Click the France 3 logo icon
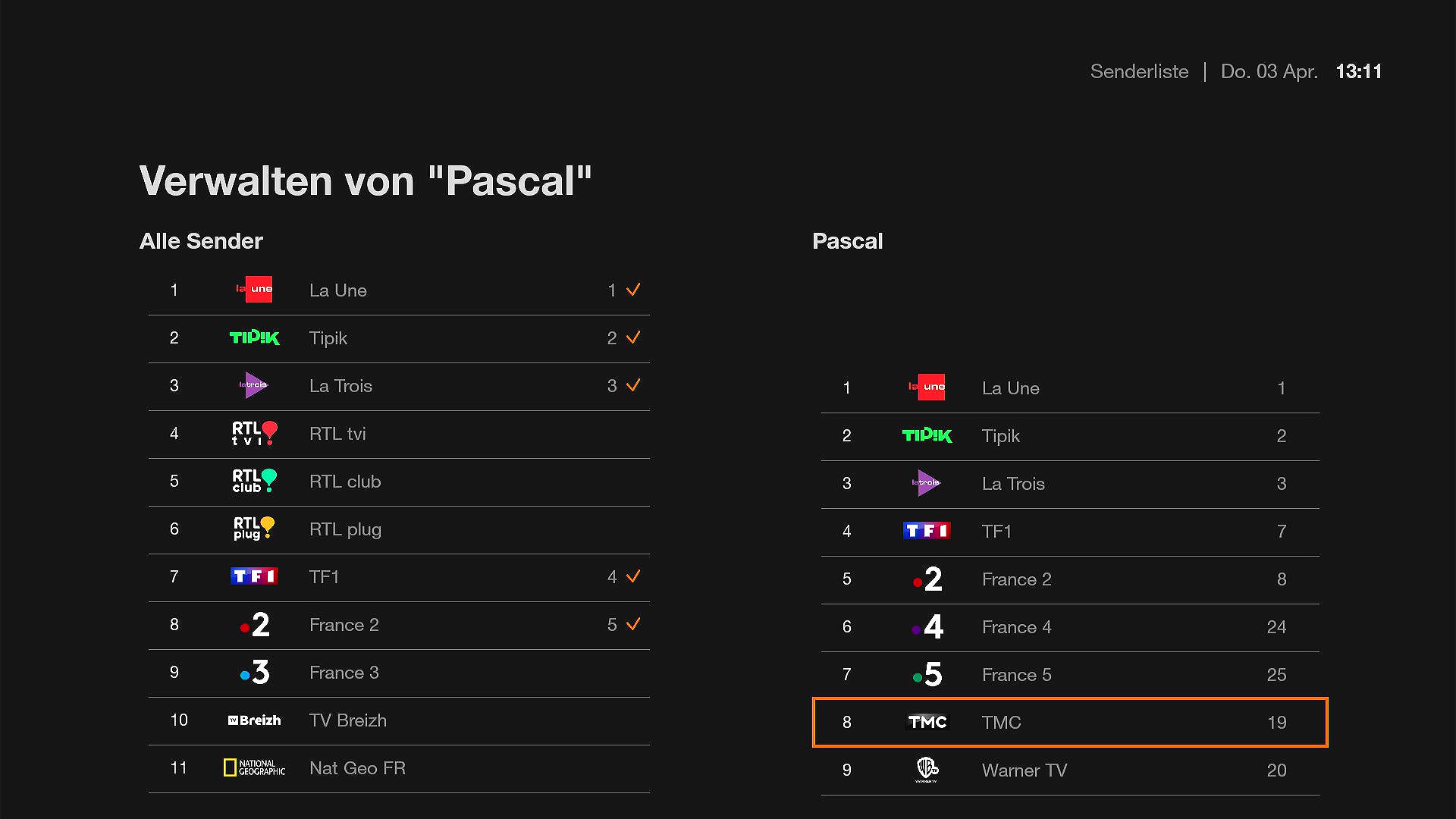This screenshot has height=819, width=1456. coord(254,673)
